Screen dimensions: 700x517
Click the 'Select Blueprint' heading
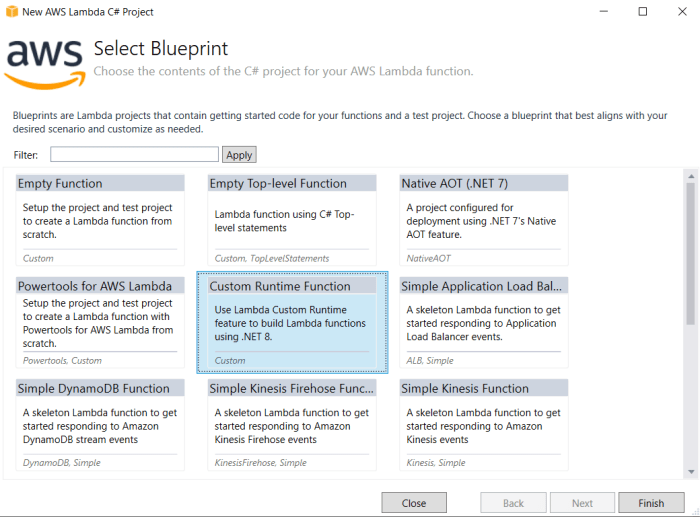[x=161, y=49]
